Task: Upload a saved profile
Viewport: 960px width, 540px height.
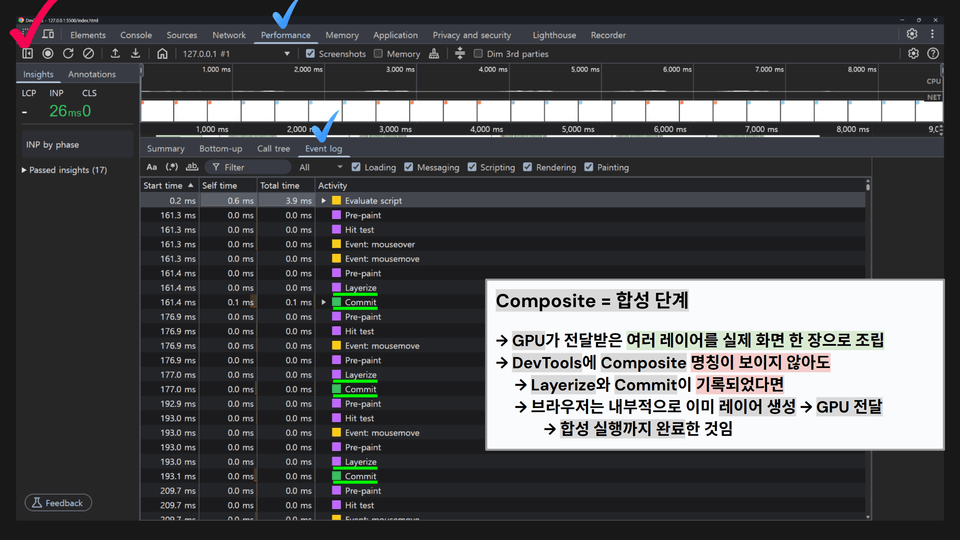Action: click(115, 54)
